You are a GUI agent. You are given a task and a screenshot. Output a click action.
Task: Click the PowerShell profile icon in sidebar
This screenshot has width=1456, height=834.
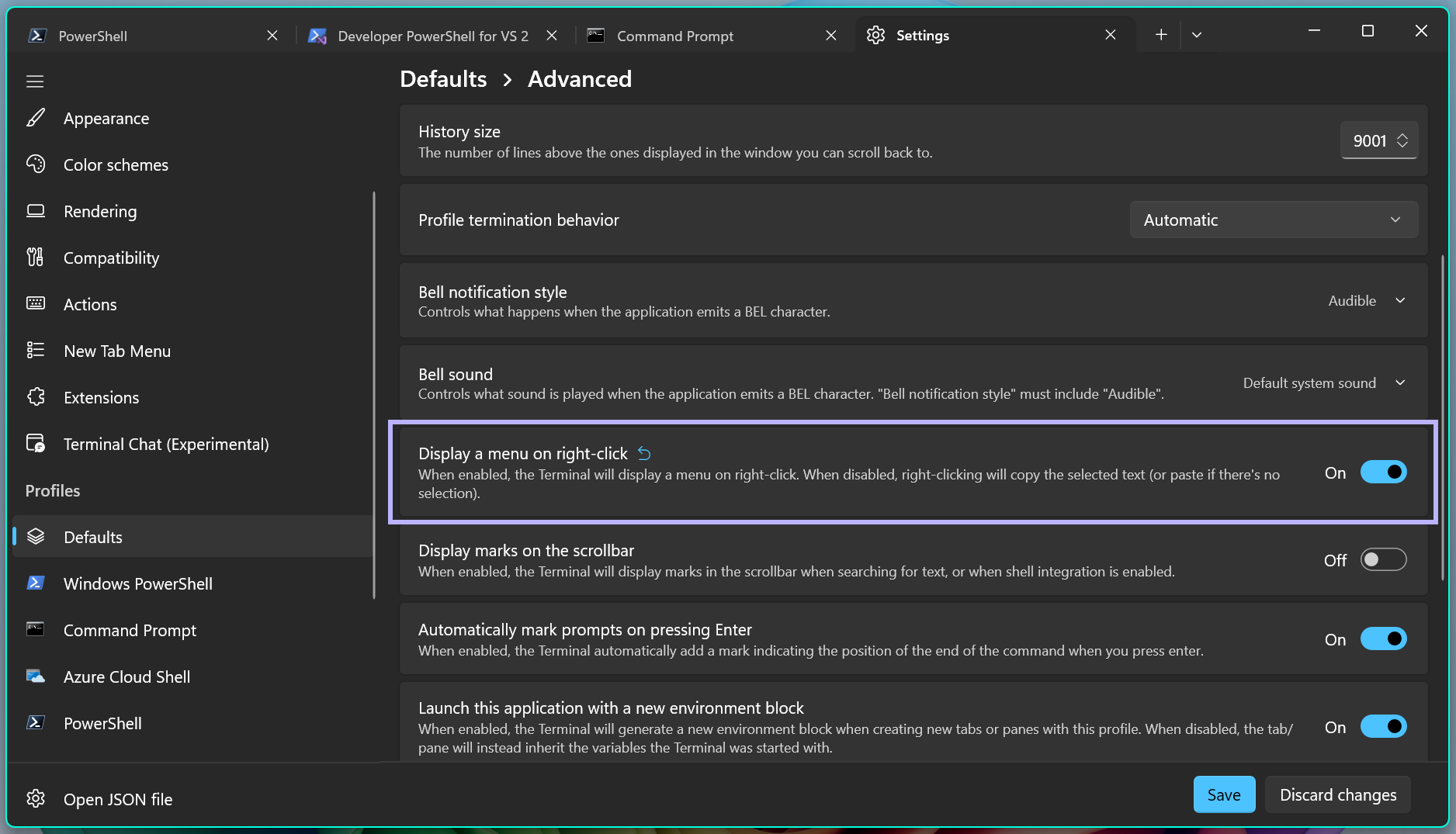pos(36,722)
